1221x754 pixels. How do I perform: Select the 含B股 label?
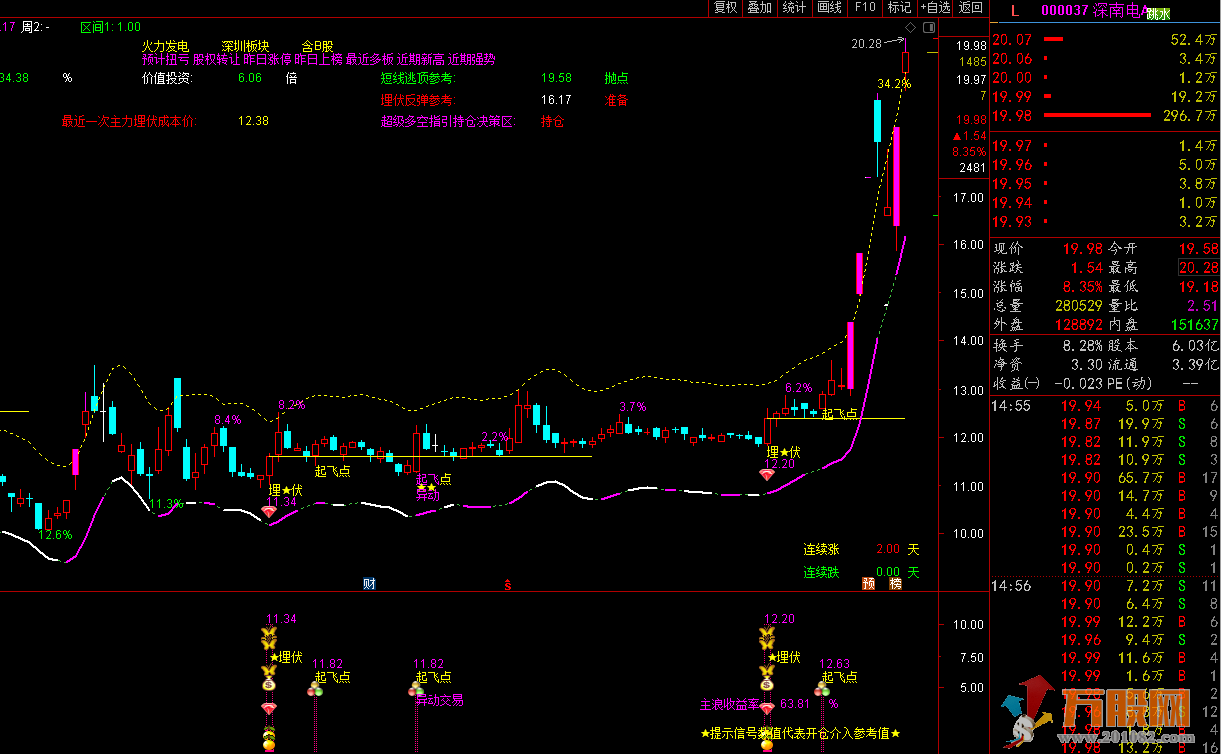318,46
